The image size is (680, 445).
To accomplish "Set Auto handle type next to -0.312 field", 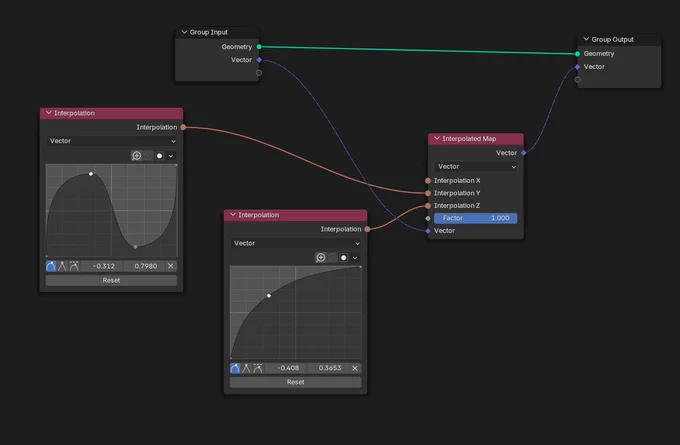I will click(x=51, y=266).
